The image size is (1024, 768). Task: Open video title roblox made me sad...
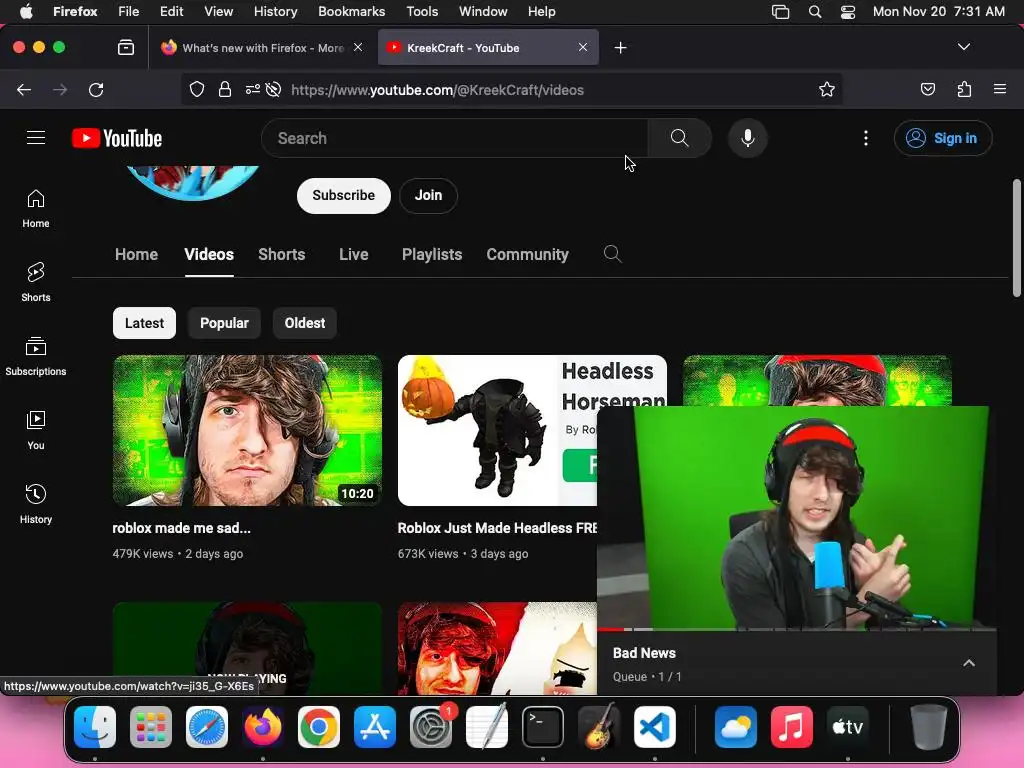click(x=182, y=528)
